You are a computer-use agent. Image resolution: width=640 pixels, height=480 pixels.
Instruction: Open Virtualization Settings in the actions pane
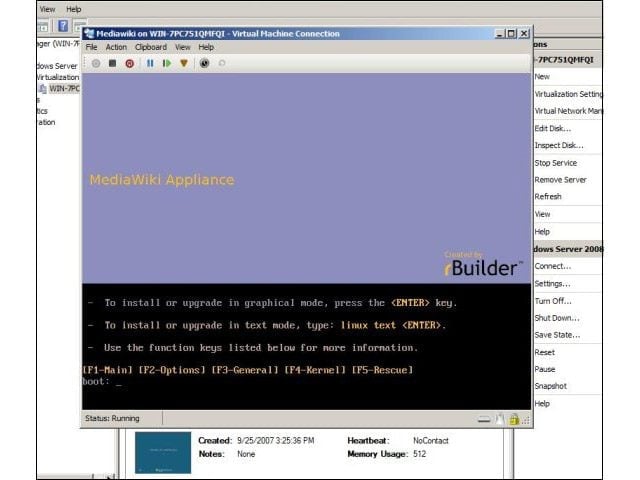pos(568,94)
